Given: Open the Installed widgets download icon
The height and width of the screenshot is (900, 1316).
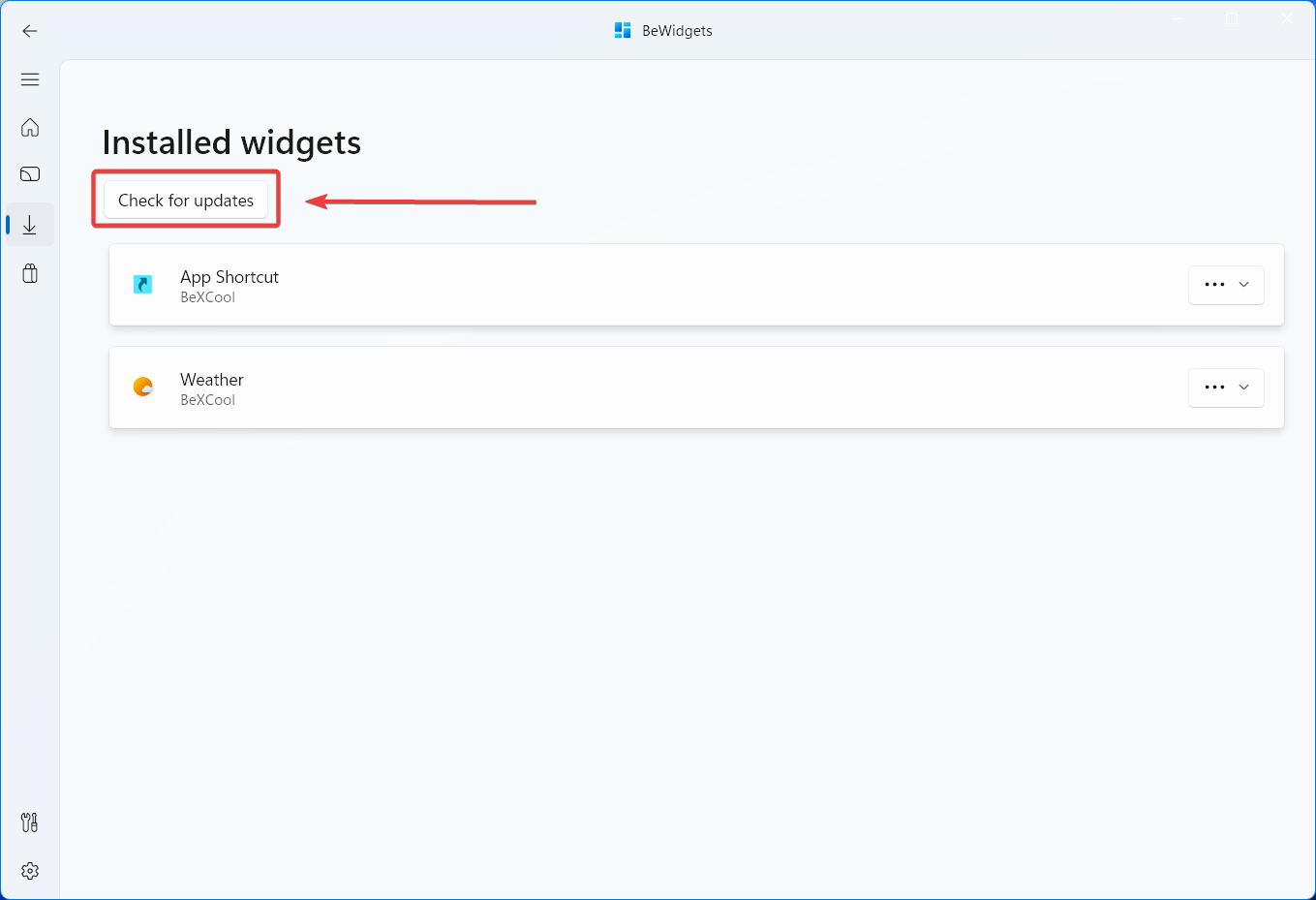Looking at the screenshot, I should tap(30, 224).
